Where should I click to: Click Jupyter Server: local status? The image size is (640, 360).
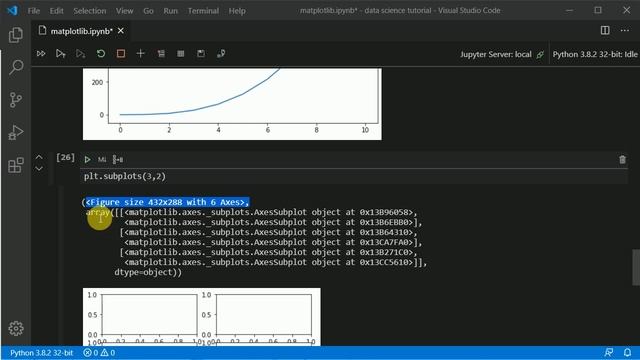(502, 54)
